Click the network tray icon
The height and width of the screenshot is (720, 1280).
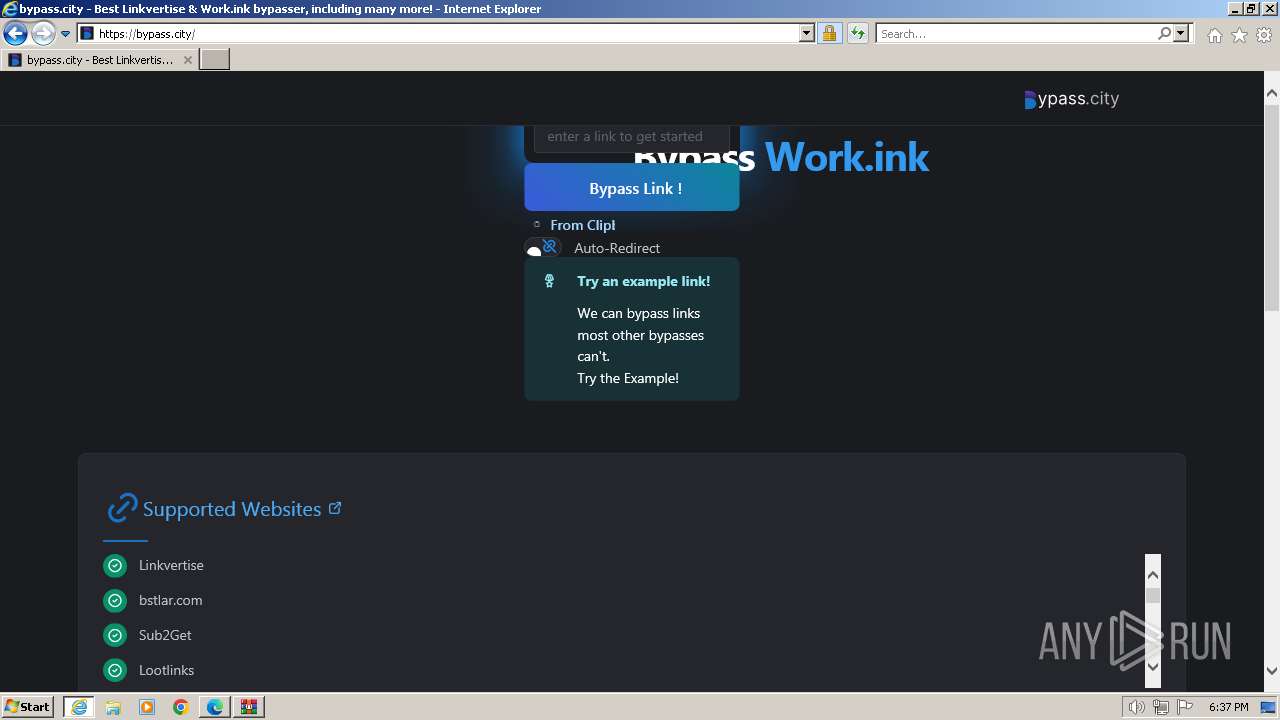(x=1161, y=707)
